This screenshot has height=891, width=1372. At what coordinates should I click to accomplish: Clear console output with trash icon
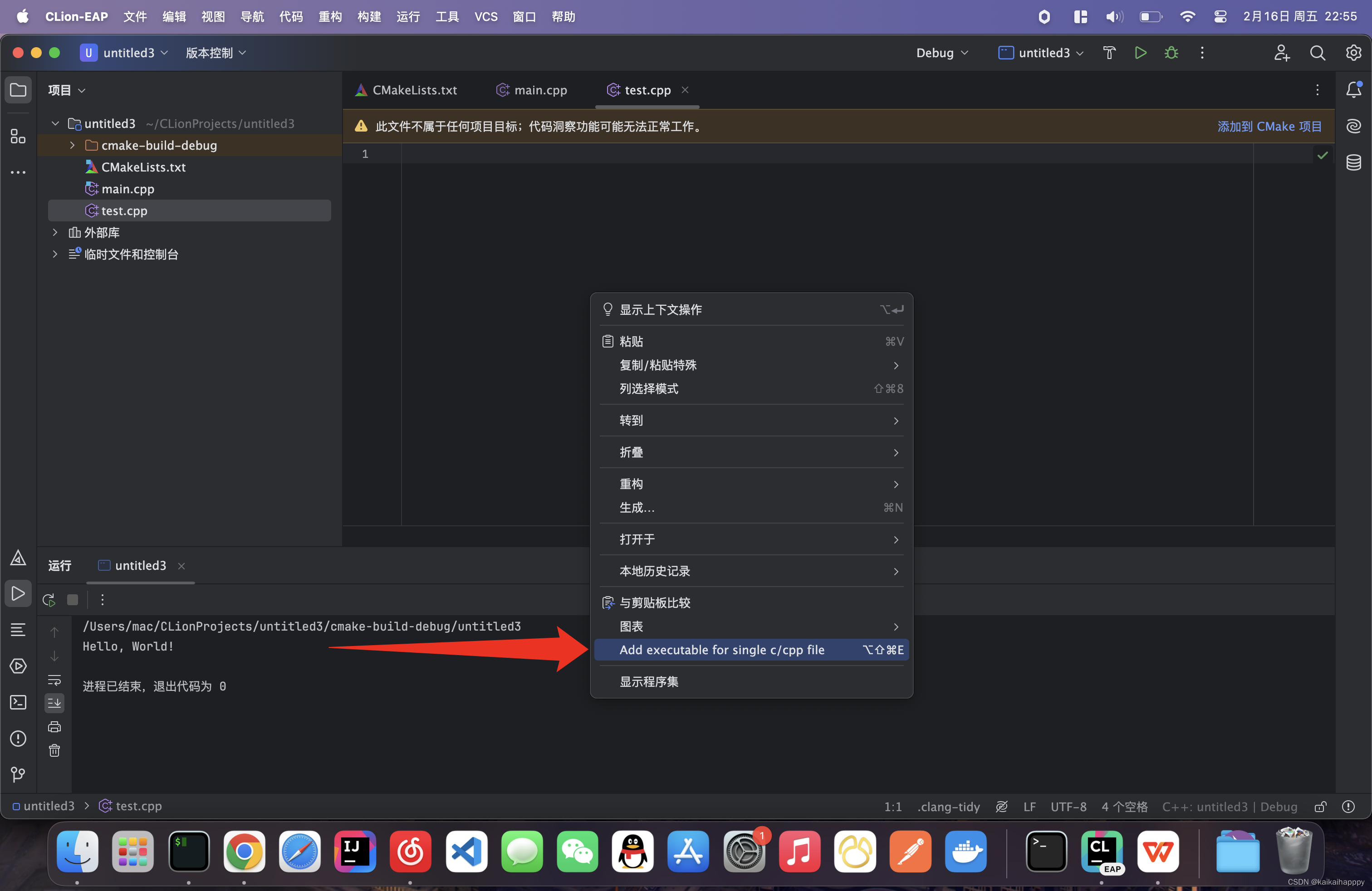[x=54, y=750]
